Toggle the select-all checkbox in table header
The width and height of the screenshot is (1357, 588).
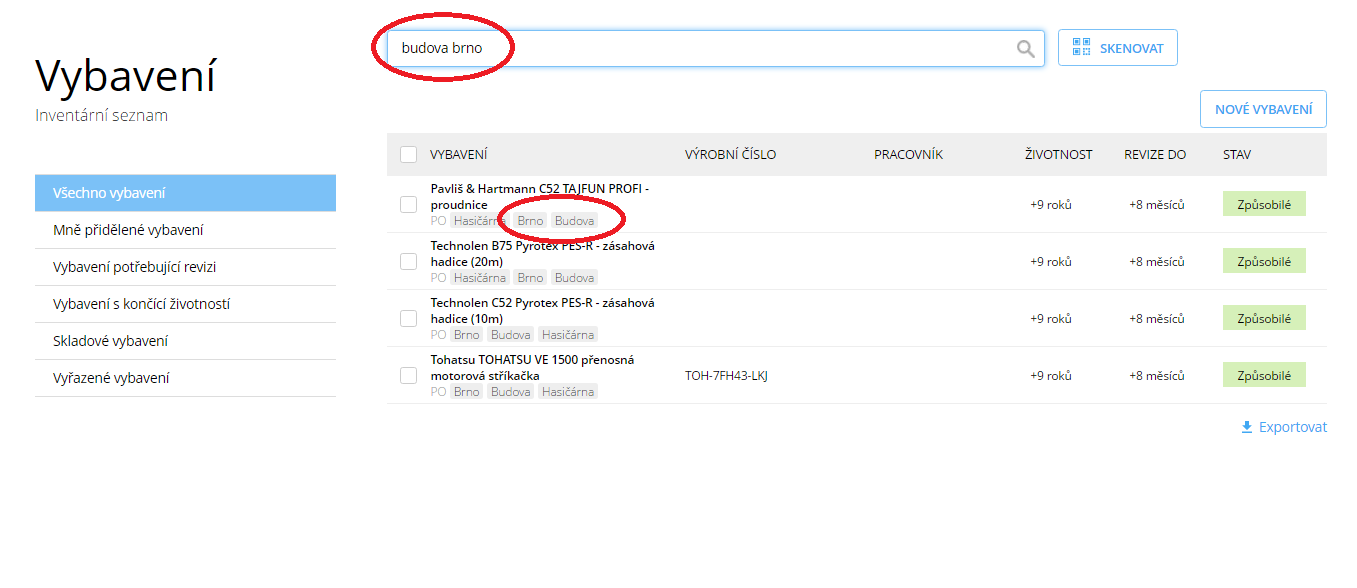coord(408,155)
